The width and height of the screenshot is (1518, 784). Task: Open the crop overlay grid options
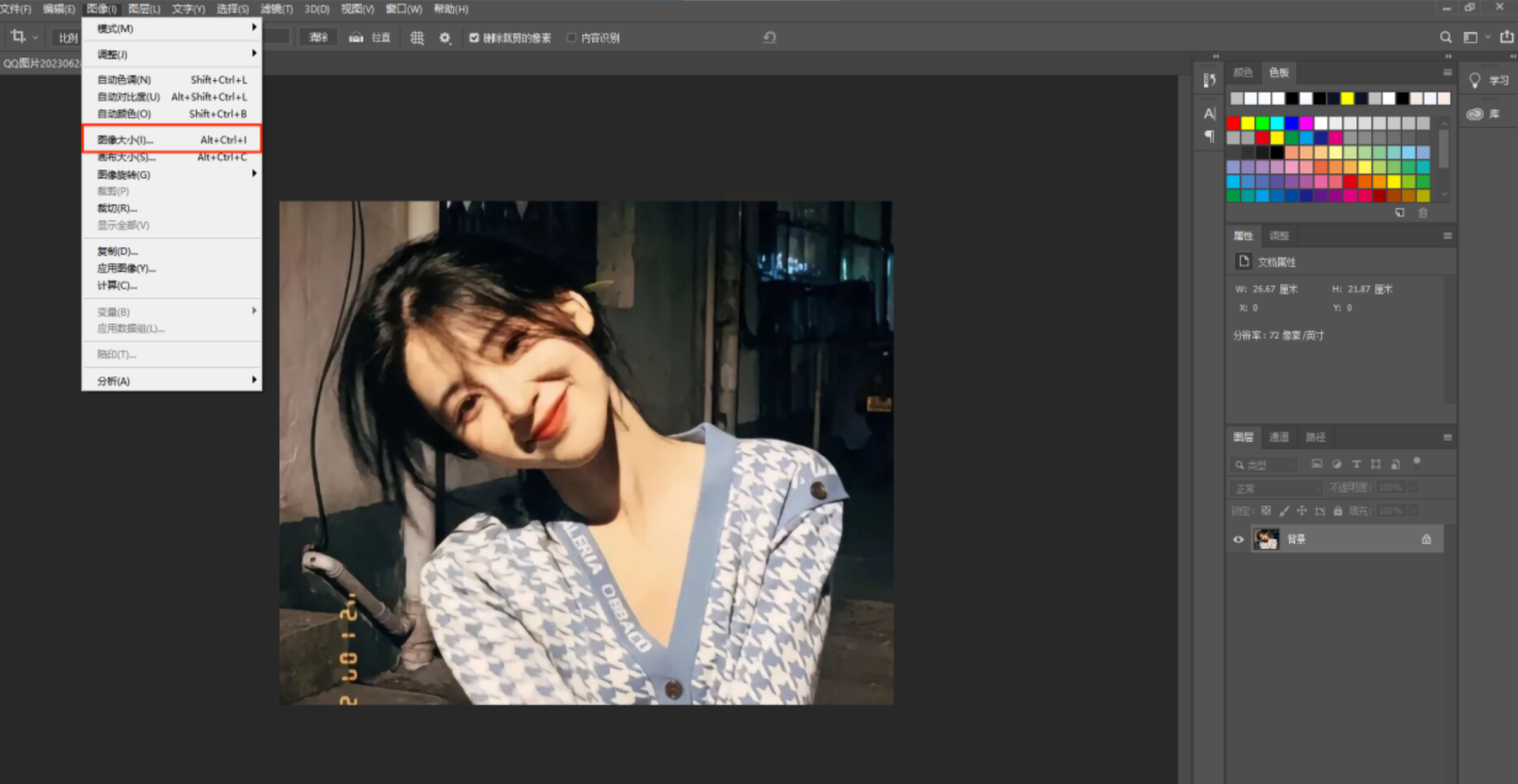point(417,38)
